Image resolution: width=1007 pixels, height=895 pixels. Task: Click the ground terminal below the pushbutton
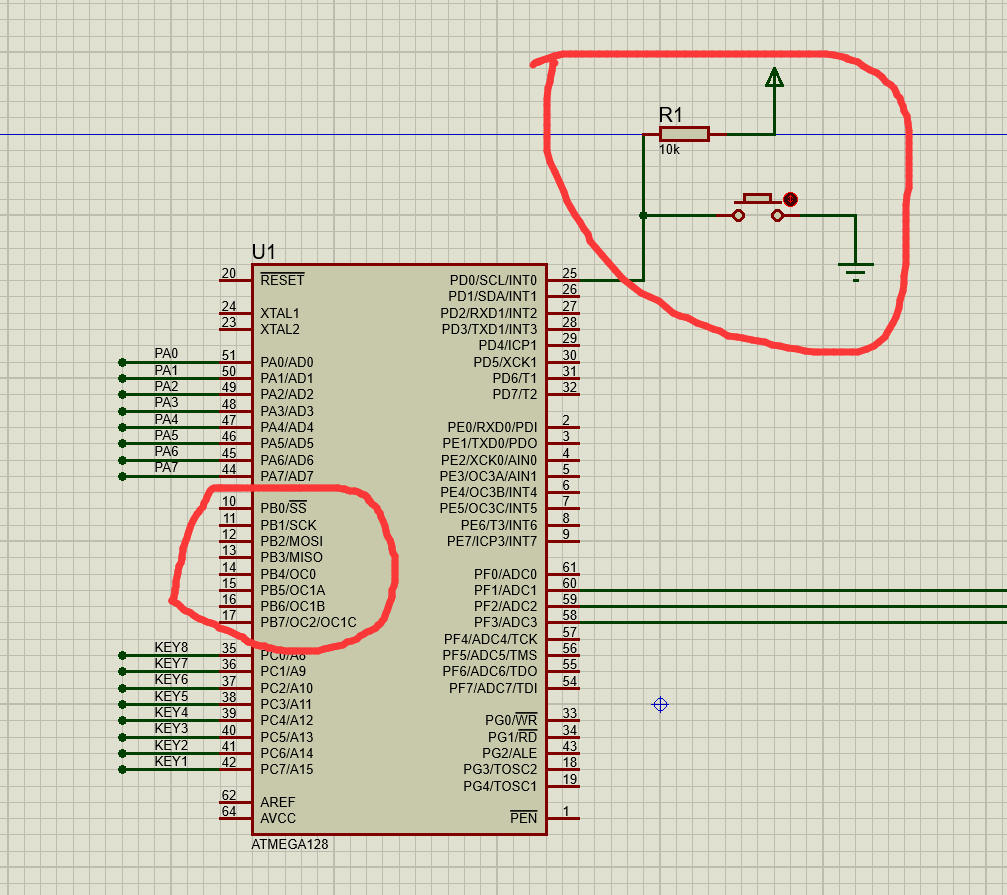(856, 265)
